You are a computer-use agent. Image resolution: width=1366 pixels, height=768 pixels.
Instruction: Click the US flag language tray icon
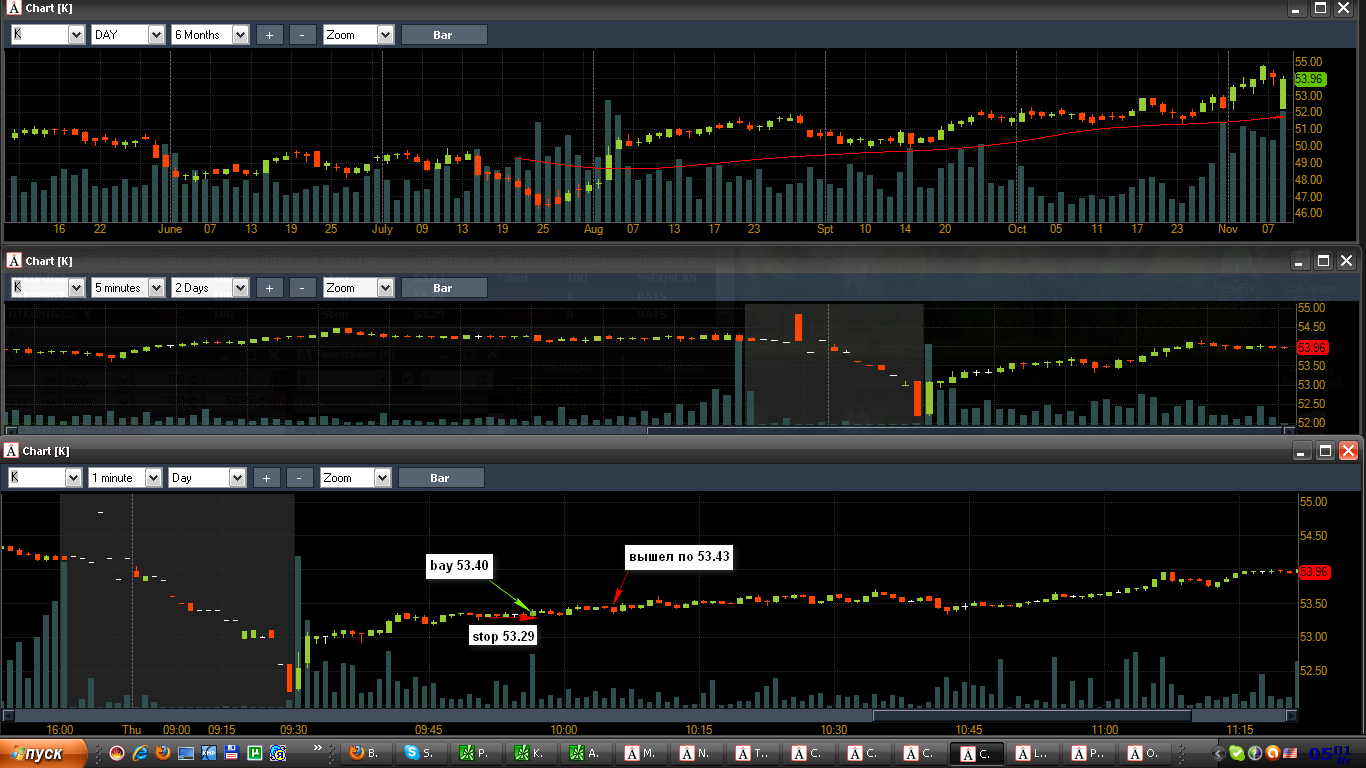click(1290, 753)
